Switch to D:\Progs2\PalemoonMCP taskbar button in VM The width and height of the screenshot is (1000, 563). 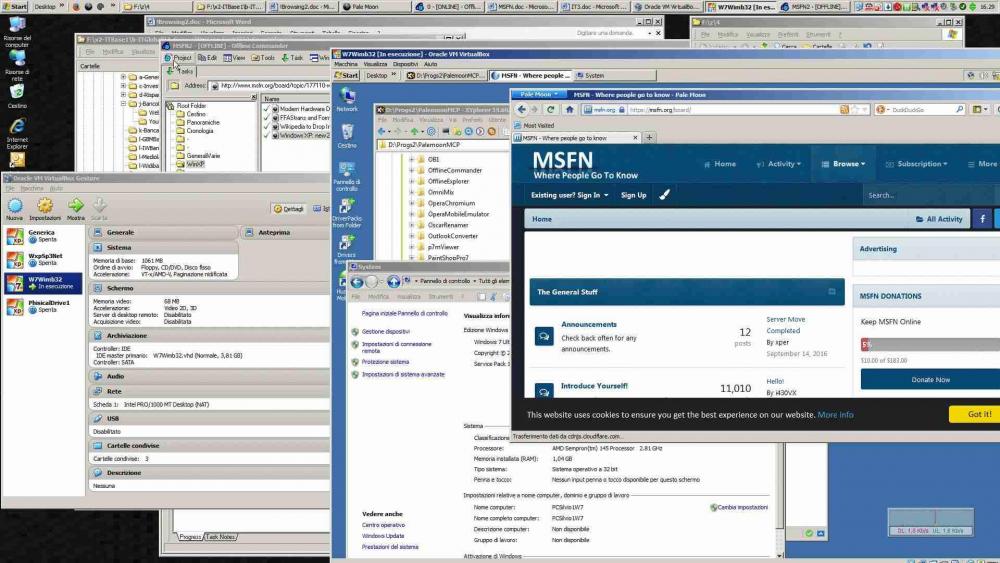click(x=445, y=75)
